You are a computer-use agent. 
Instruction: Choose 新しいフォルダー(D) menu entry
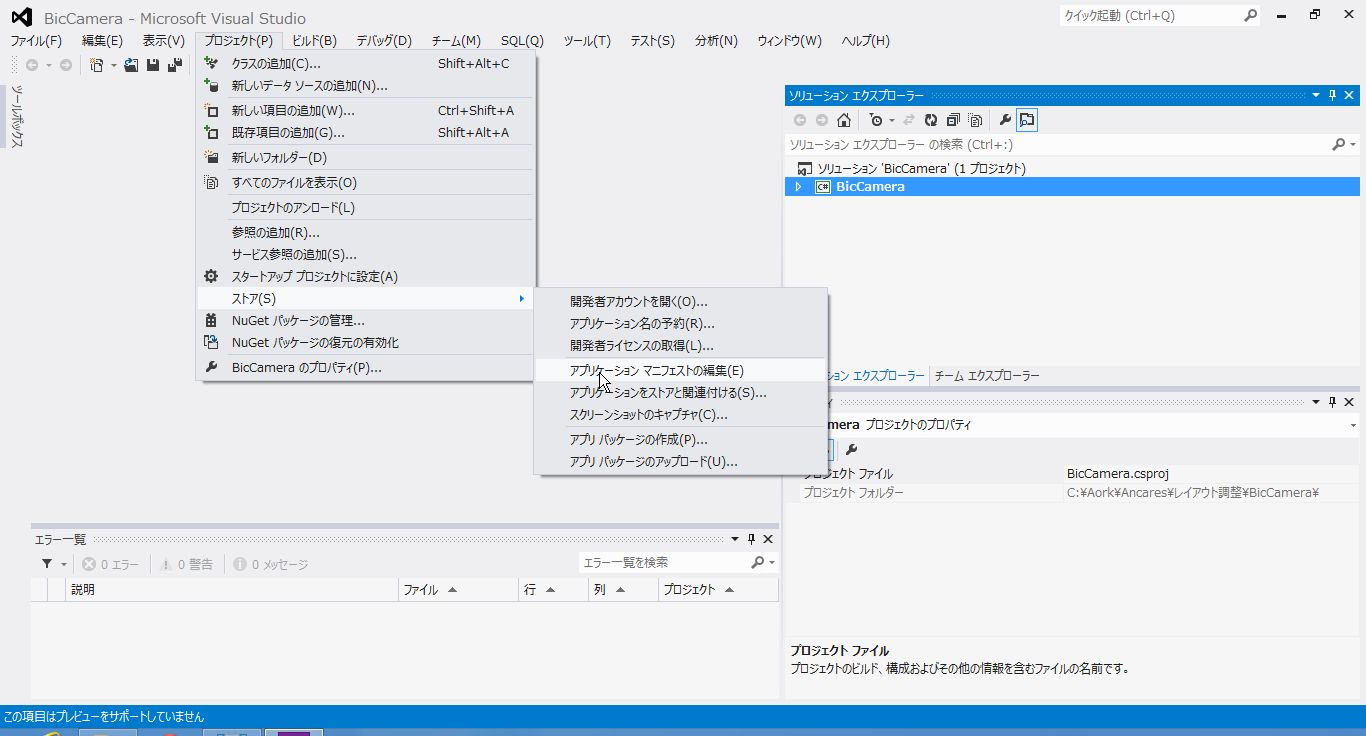coord(366,157)
